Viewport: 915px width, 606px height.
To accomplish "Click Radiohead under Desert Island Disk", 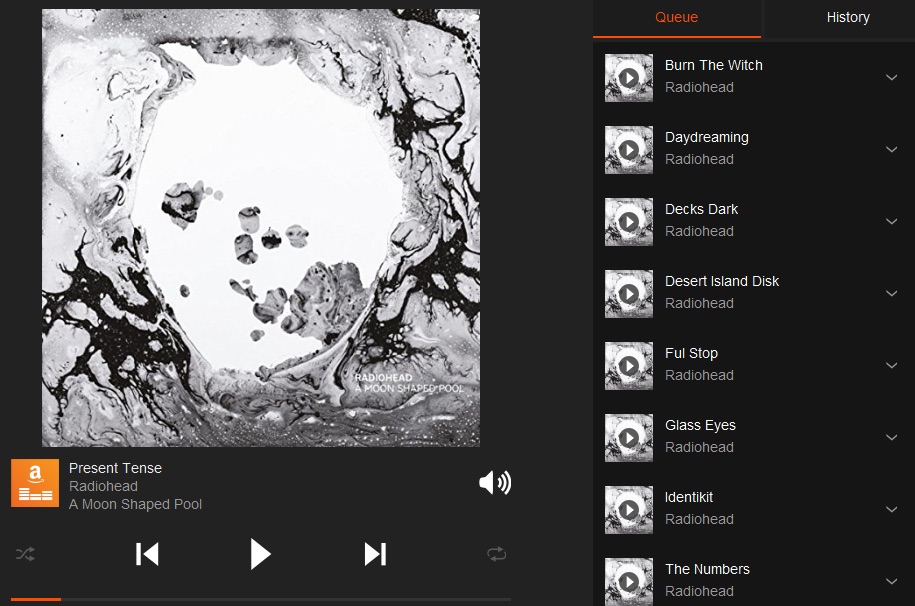I will (x=699, y=304).
